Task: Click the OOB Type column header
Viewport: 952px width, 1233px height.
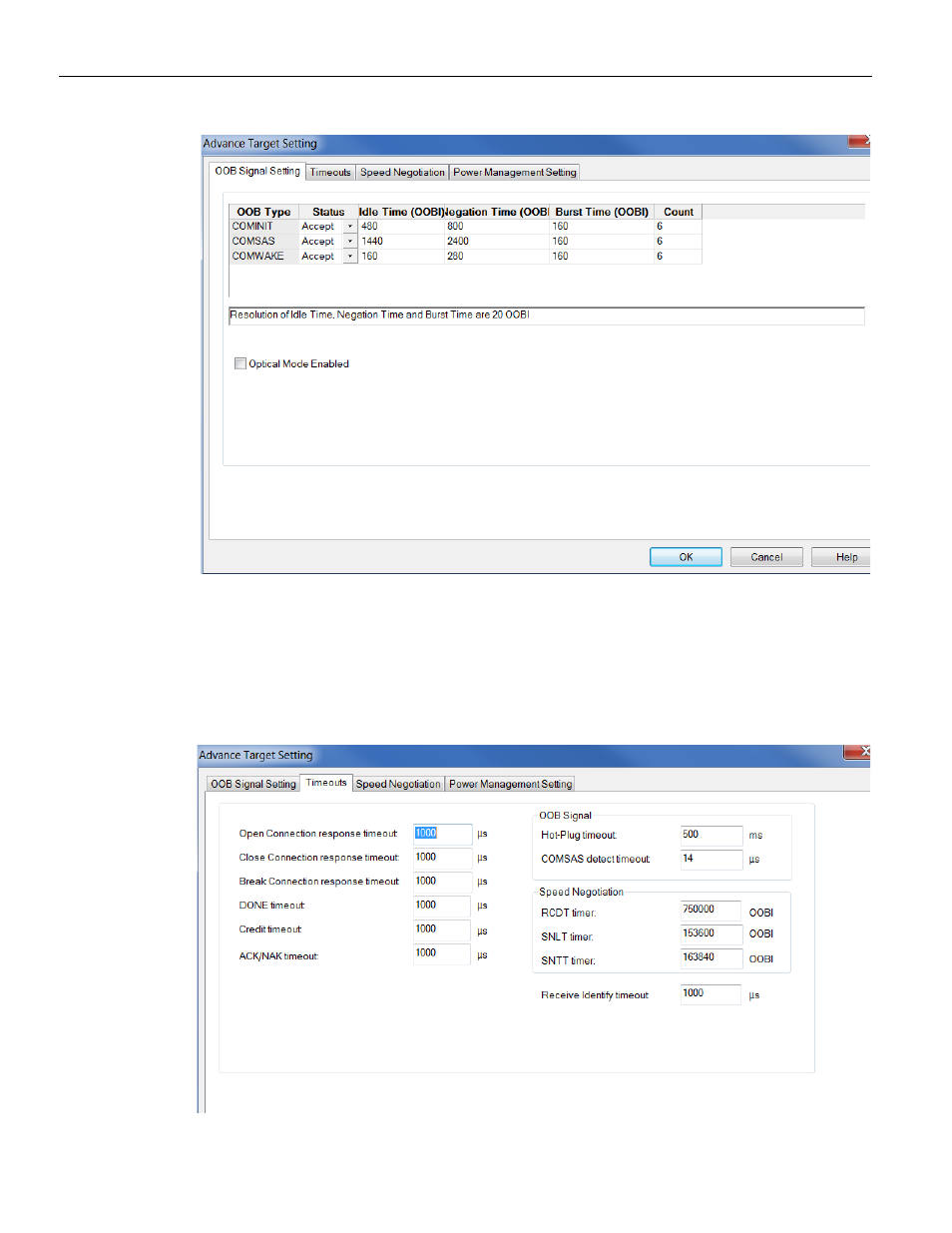Action: (x=263, y=212)
